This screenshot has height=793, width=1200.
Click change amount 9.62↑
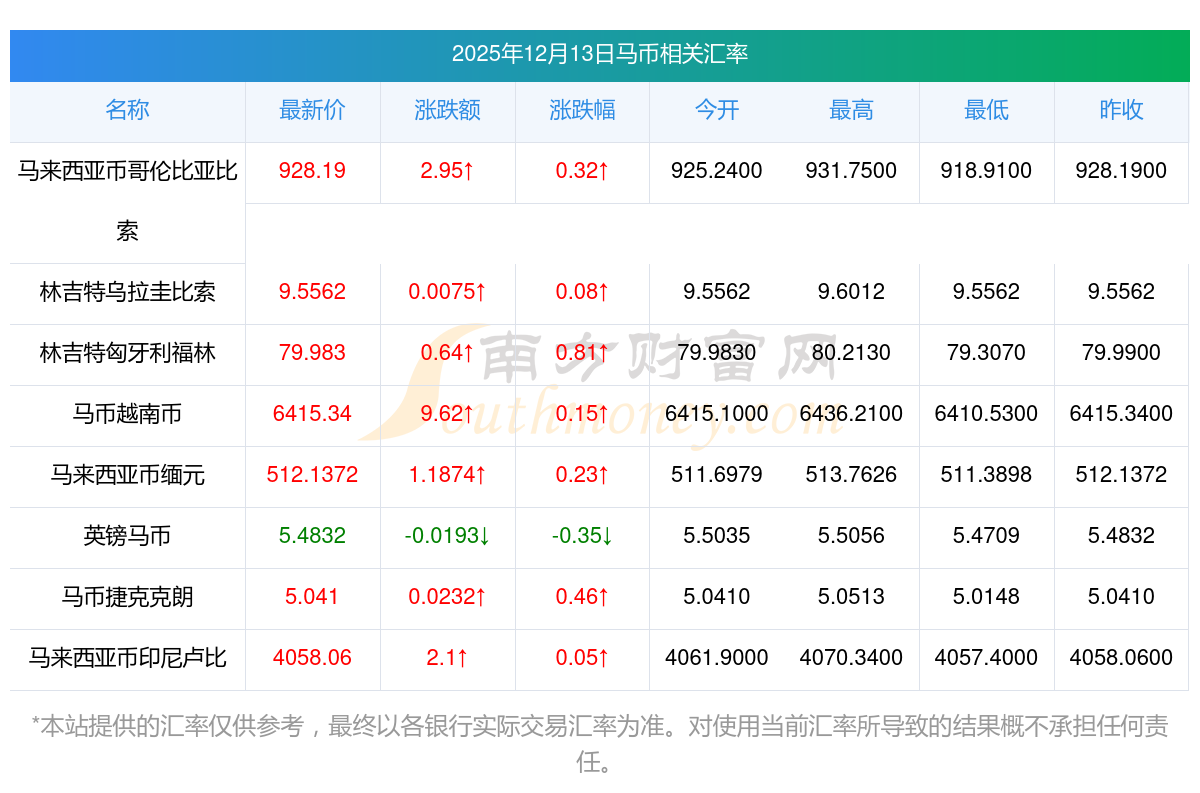click(447, 414)
